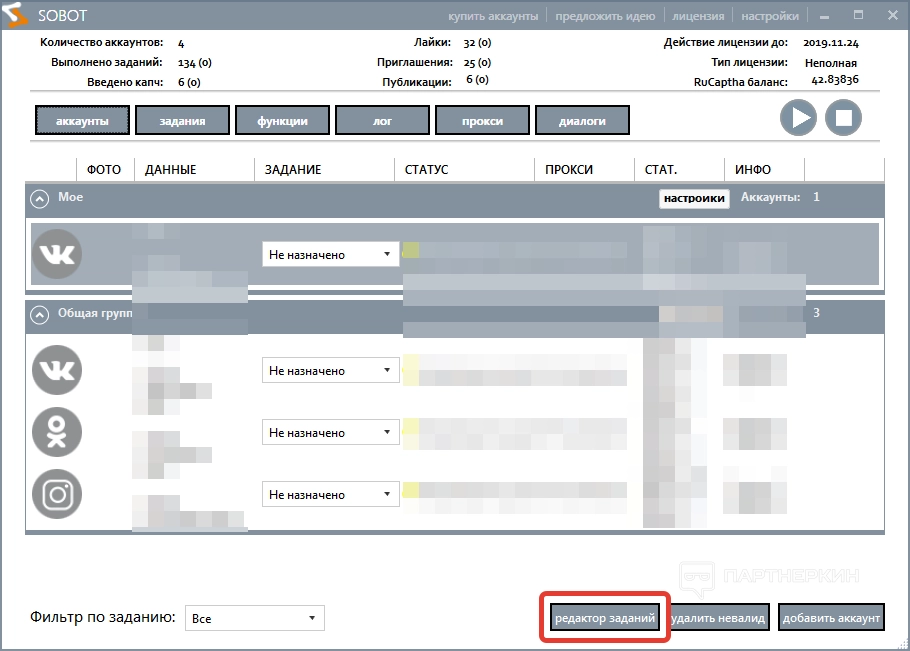Screen dimensions: 910x651
Task: Click the SOBOT logo icon
Action: pyautogui.click(x=18, y=16)
